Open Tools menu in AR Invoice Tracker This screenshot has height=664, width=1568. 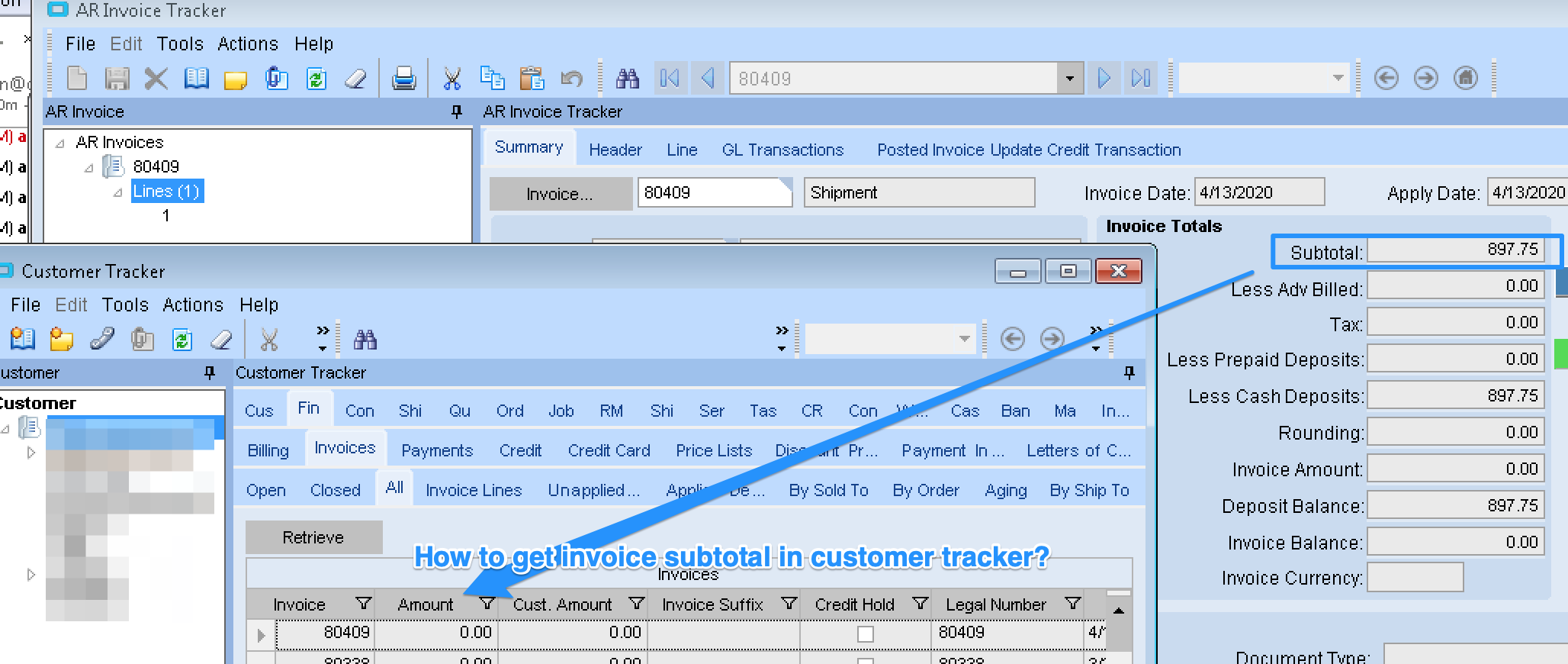coord(180,44)
